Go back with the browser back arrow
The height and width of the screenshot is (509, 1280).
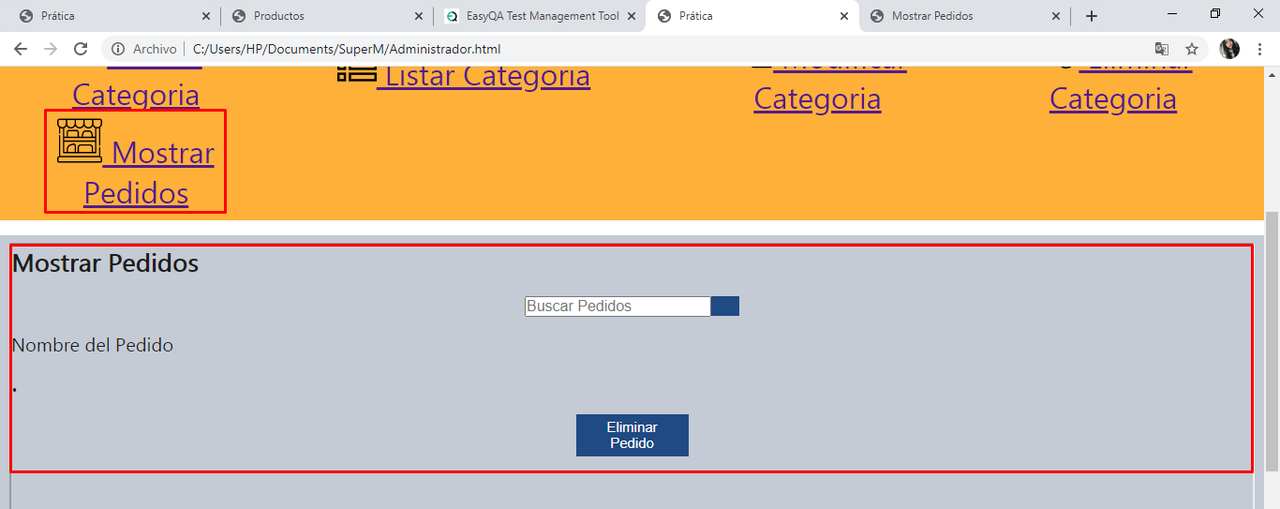[x=20, y=49]
